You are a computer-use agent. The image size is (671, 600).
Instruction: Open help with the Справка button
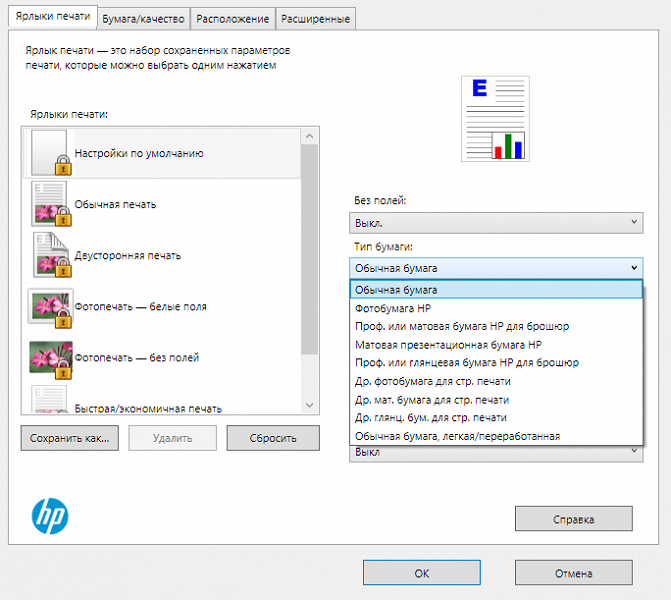pos(574,519)
